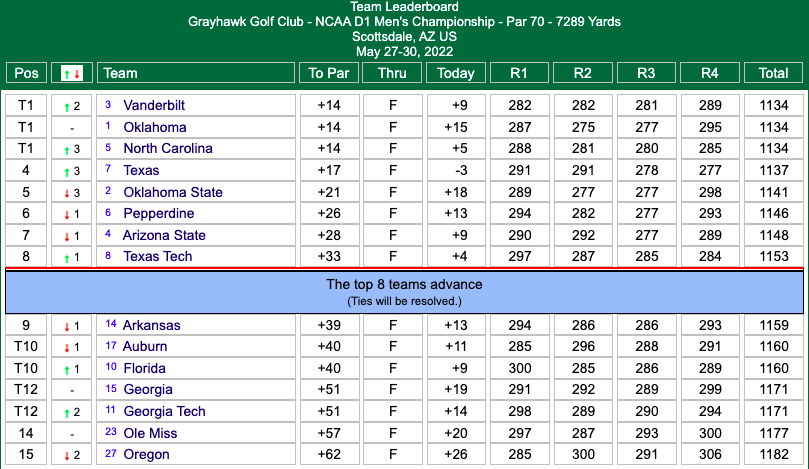Image resolution: width=809 pixels, height=469 pixels.
Task: Click Pepperdine's red down arrow indicator
Action: point(66,214)
